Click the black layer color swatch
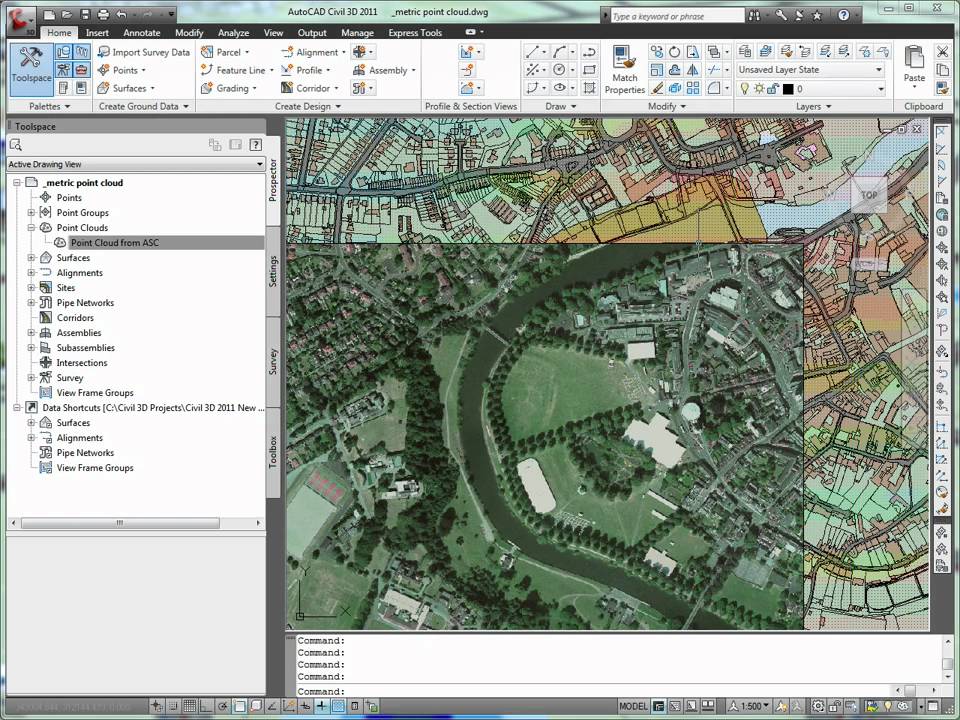The width and height of the screenshot is (960, 720). [787, 89]
